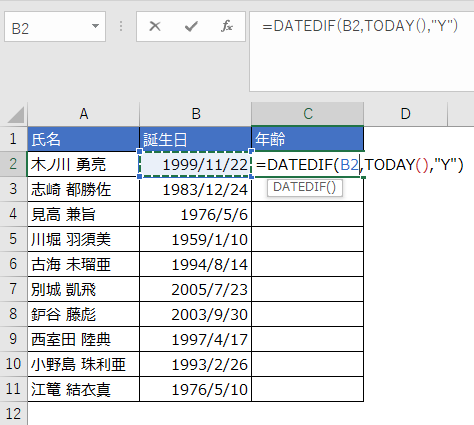Select the cell containing 2005/7/23
The width and height of the screenshot is (474, 425).
196,289
